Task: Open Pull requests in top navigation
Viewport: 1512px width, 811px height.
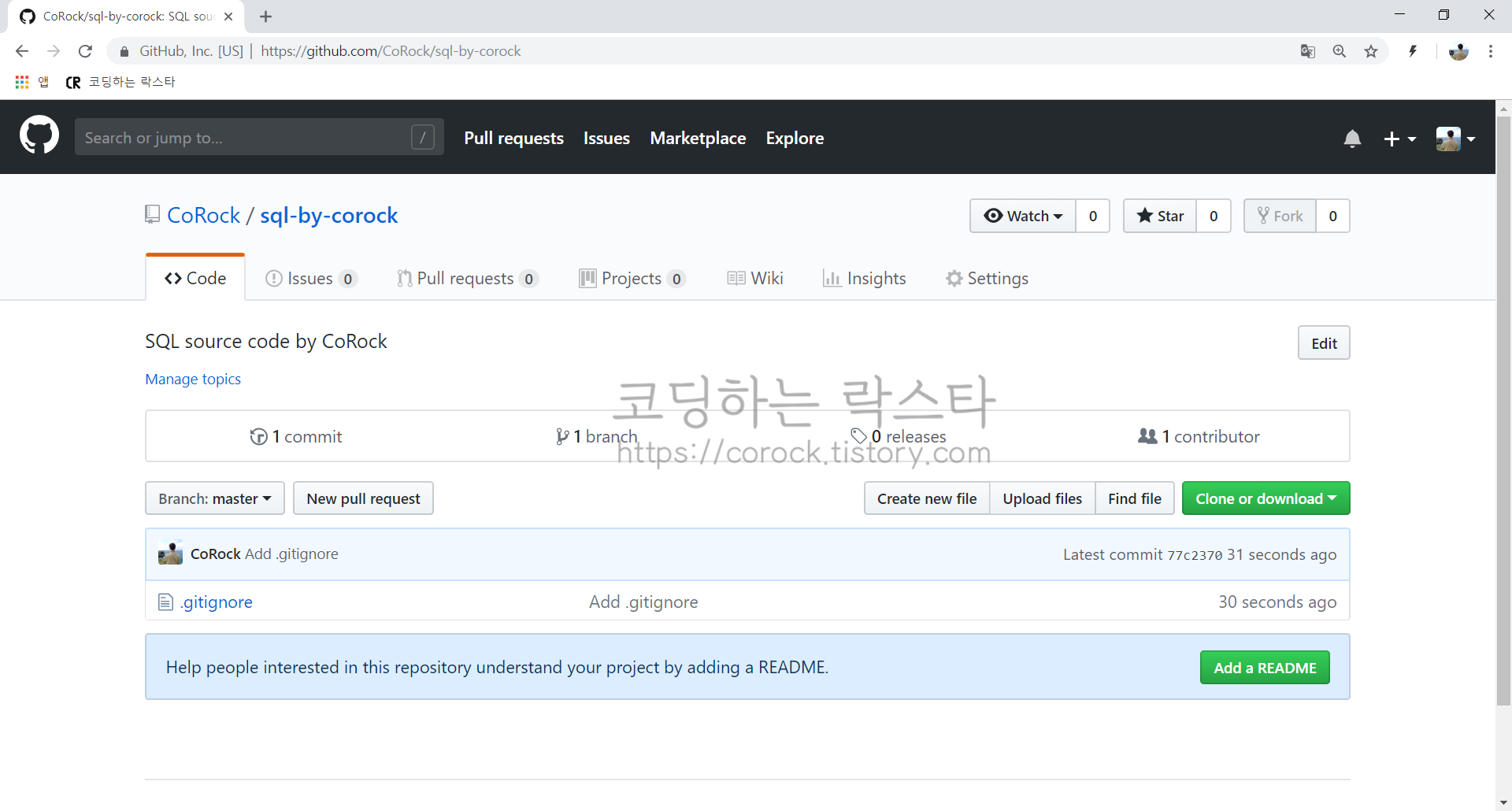Action: [513, 139]
